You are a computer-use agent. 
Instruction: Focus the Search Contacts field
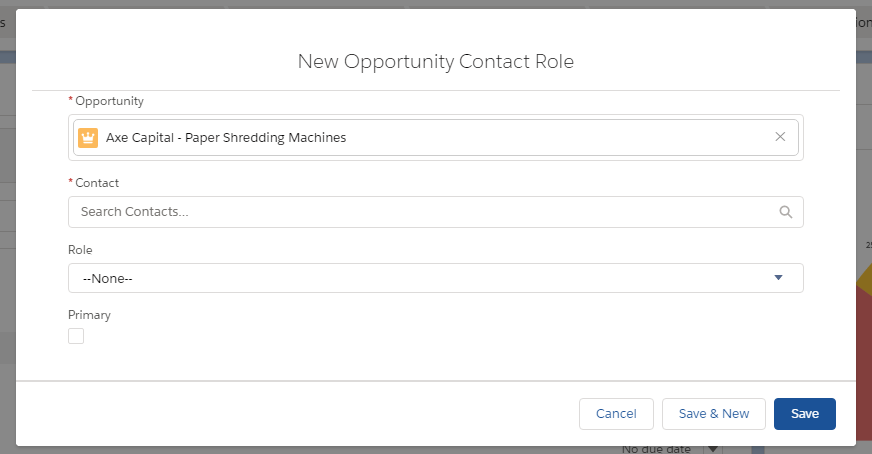pyautogui.click(x=420, y=212)
